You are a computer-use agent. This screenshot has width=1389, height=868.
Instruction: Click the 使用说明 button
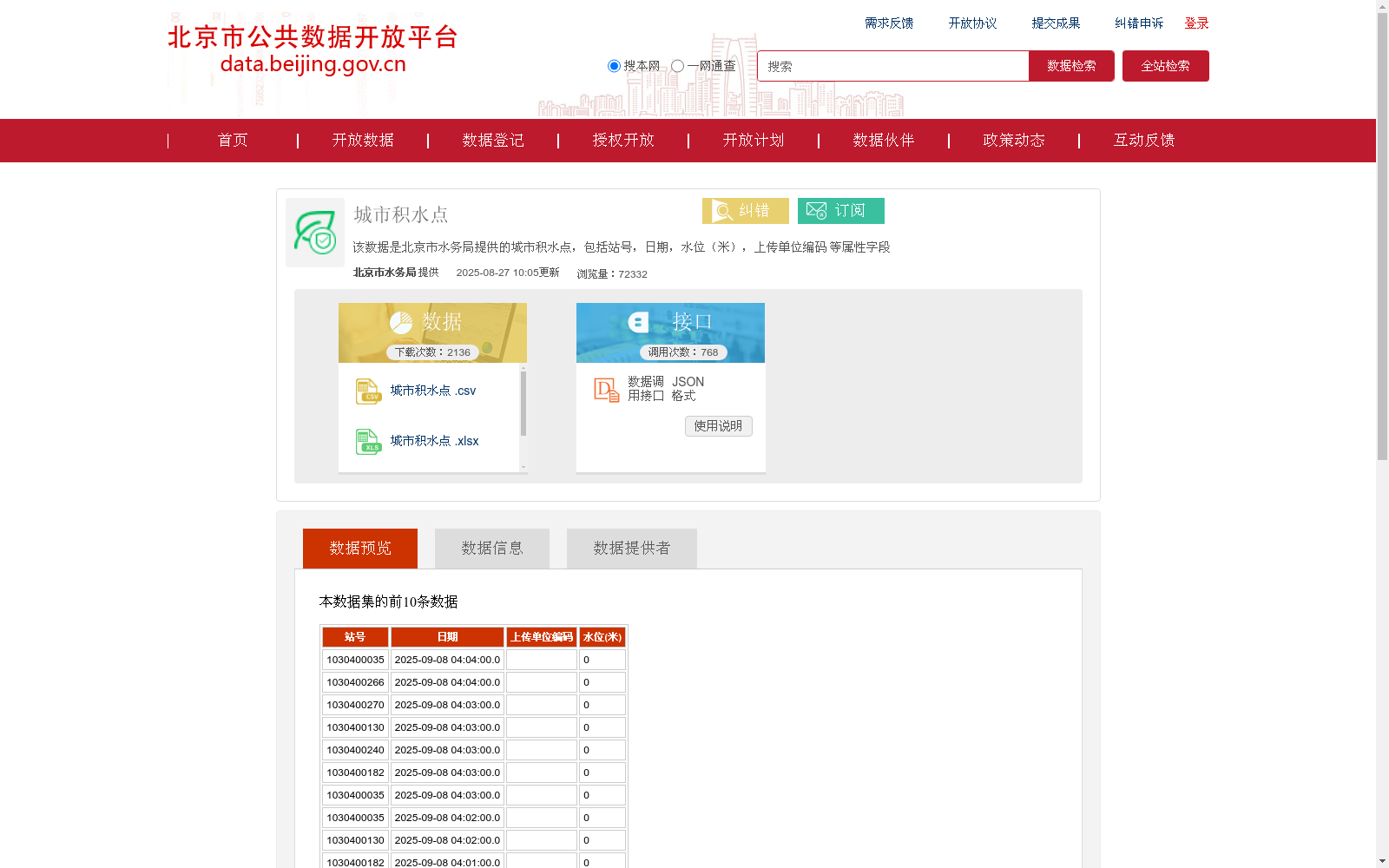pos(719,426)
